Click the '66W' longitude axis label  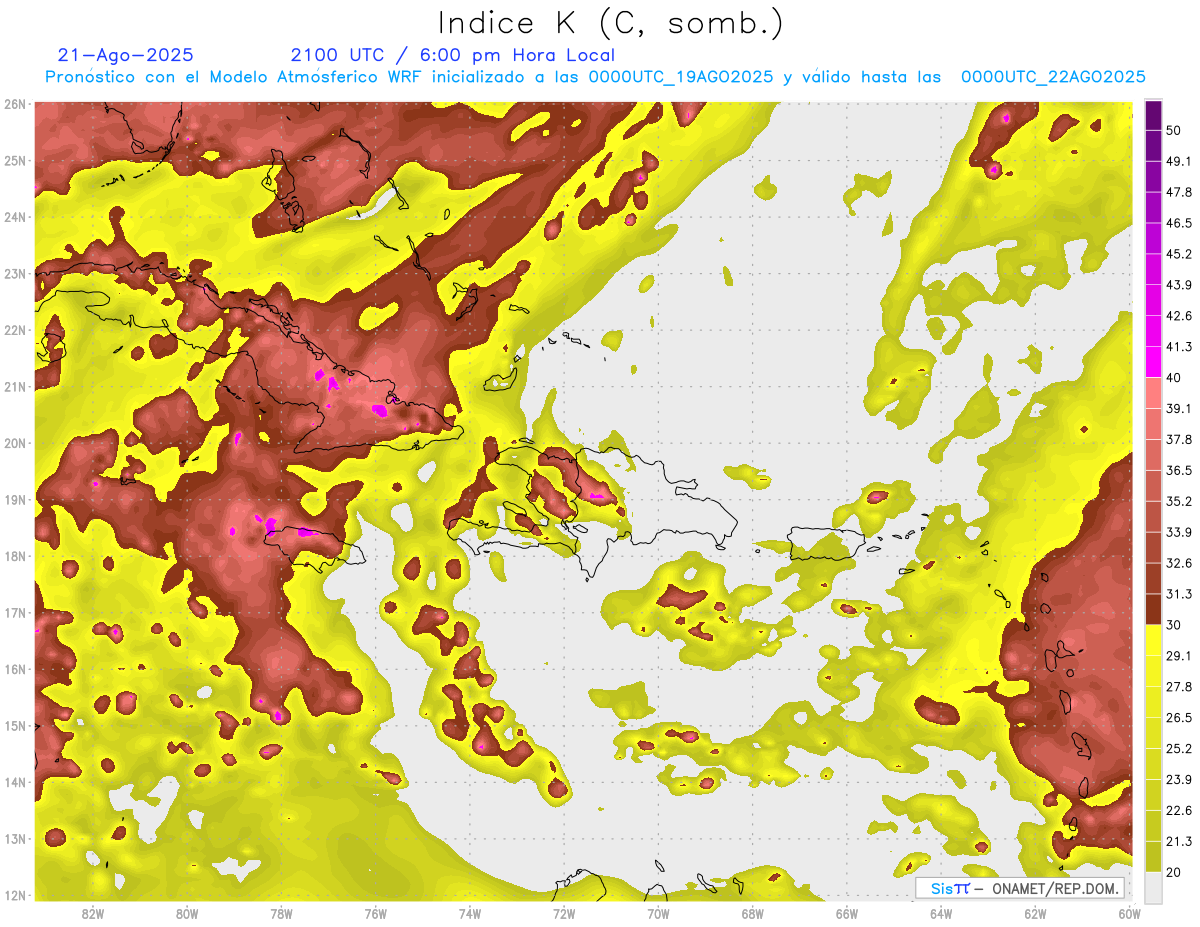(847, 913)
